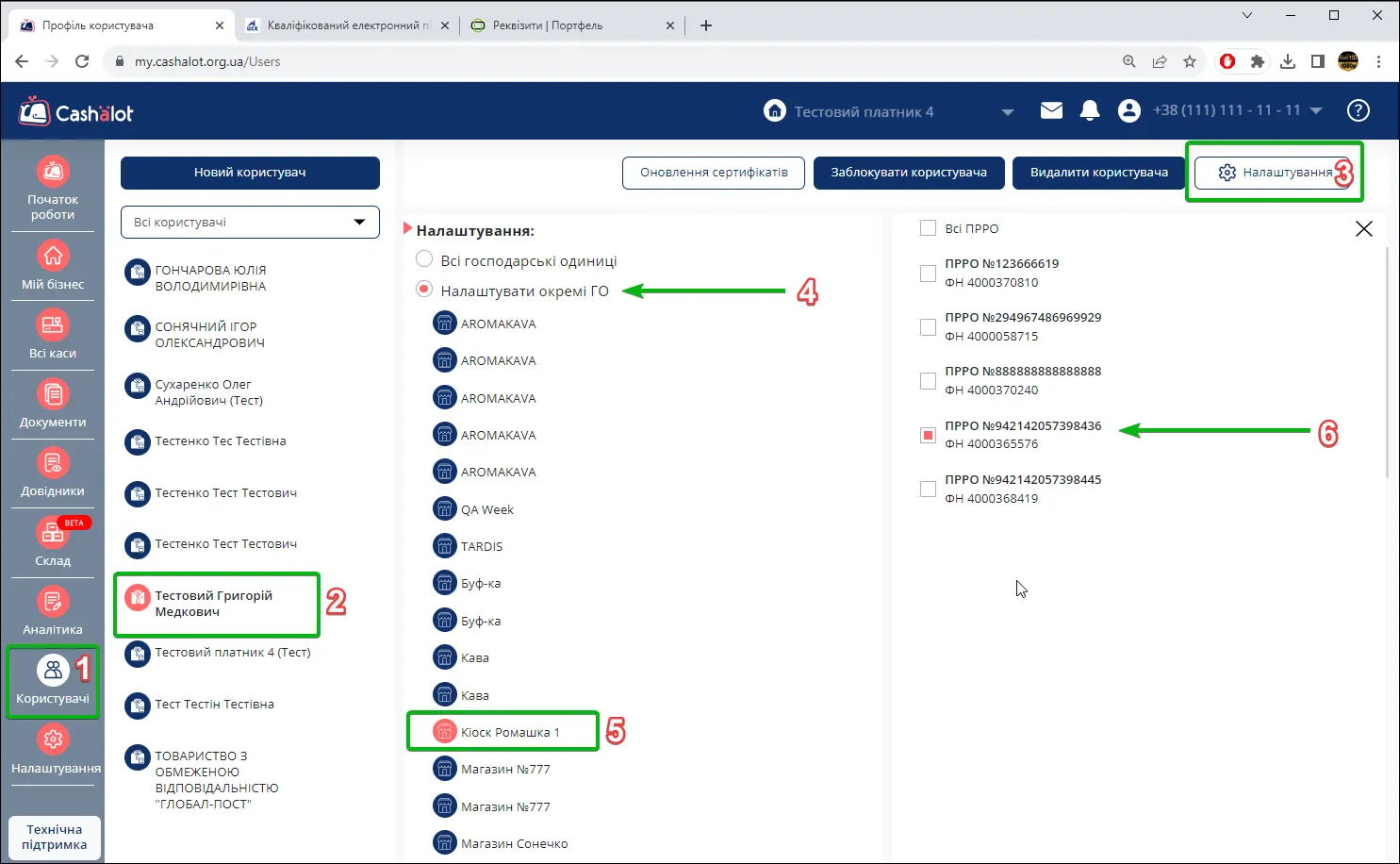Expand Тестовий платник 4 taxpayer dropdown
Screen dimensions: 1400x864
click(x=1007, y=111)
